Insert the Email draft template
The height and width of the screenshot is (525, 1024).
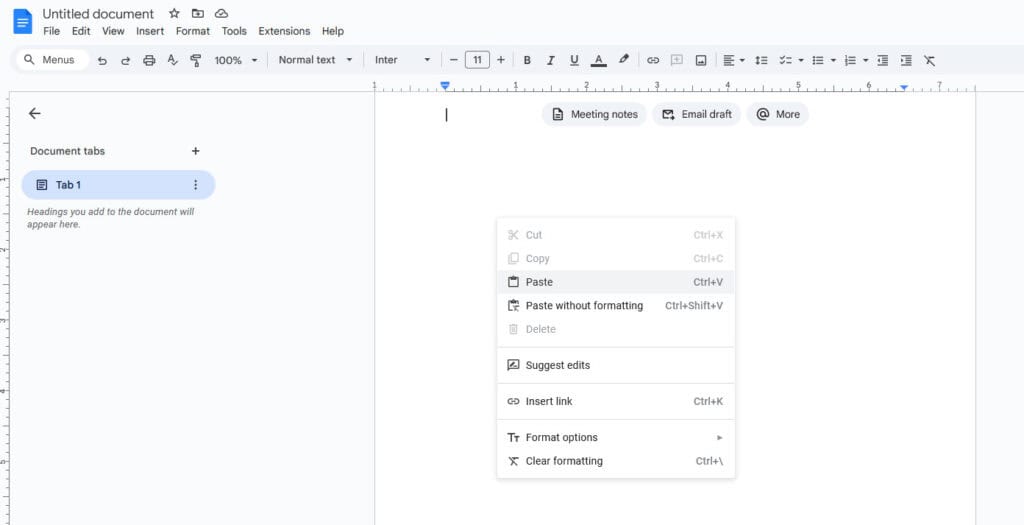tap(696, 114)
